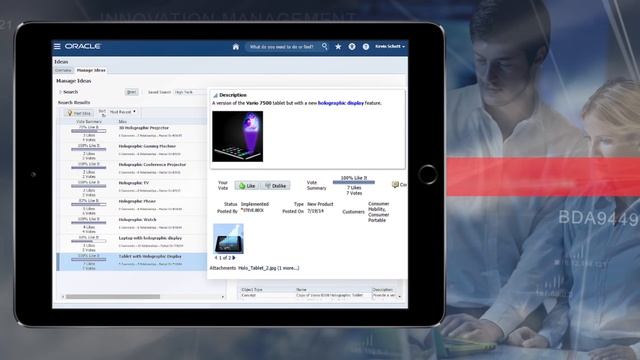This screenshot has height=360, width=640.
Task: Open the Most Recent sort dropdown
Action: point(122,112)
